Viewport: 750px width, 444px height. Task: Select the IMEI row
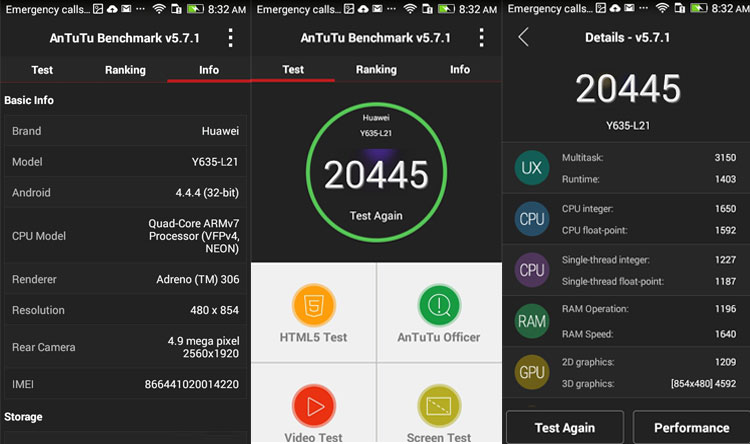tap(125, 384)
